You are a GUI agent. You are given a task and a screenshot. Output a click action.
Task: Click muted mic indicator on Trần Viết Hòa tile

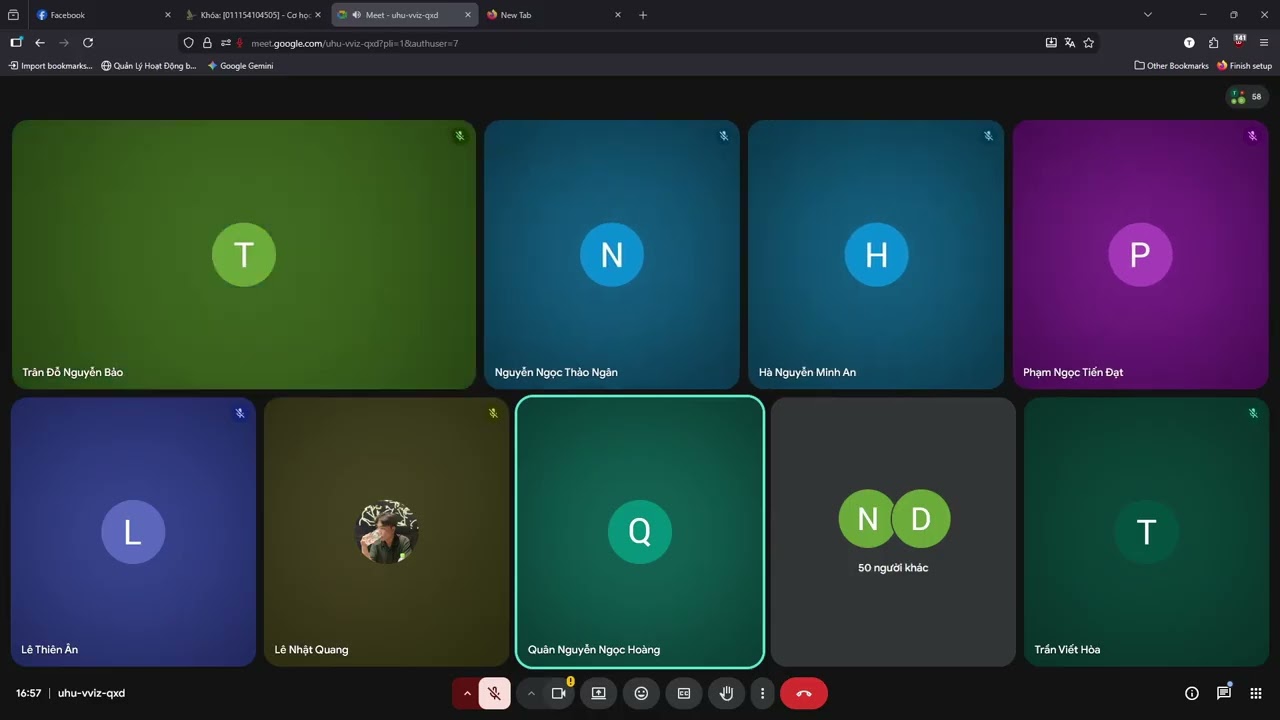pyautogui.click(x=1253, y=413)
